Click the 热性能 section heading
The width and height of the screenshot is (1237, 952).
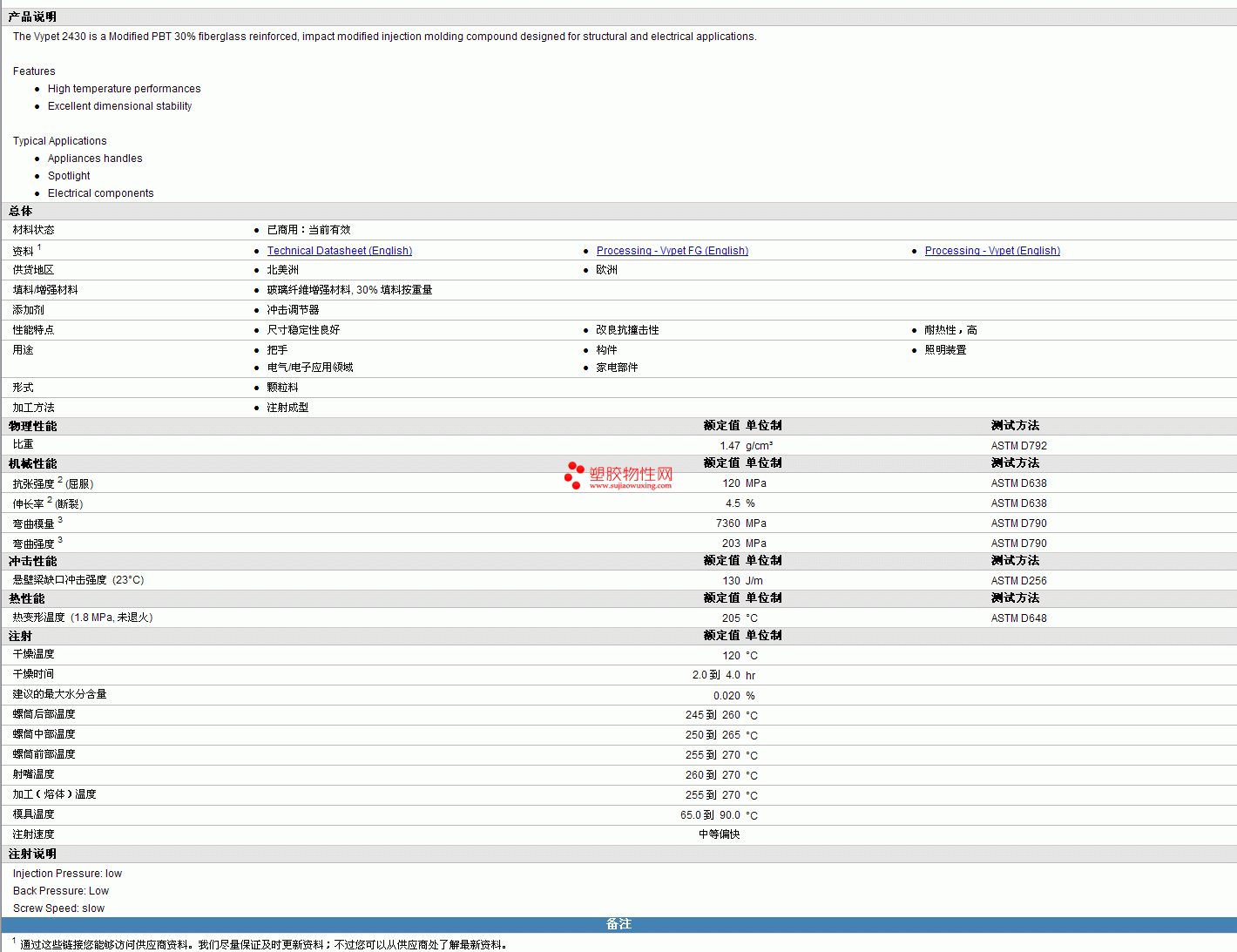click(x=27, y=599)
